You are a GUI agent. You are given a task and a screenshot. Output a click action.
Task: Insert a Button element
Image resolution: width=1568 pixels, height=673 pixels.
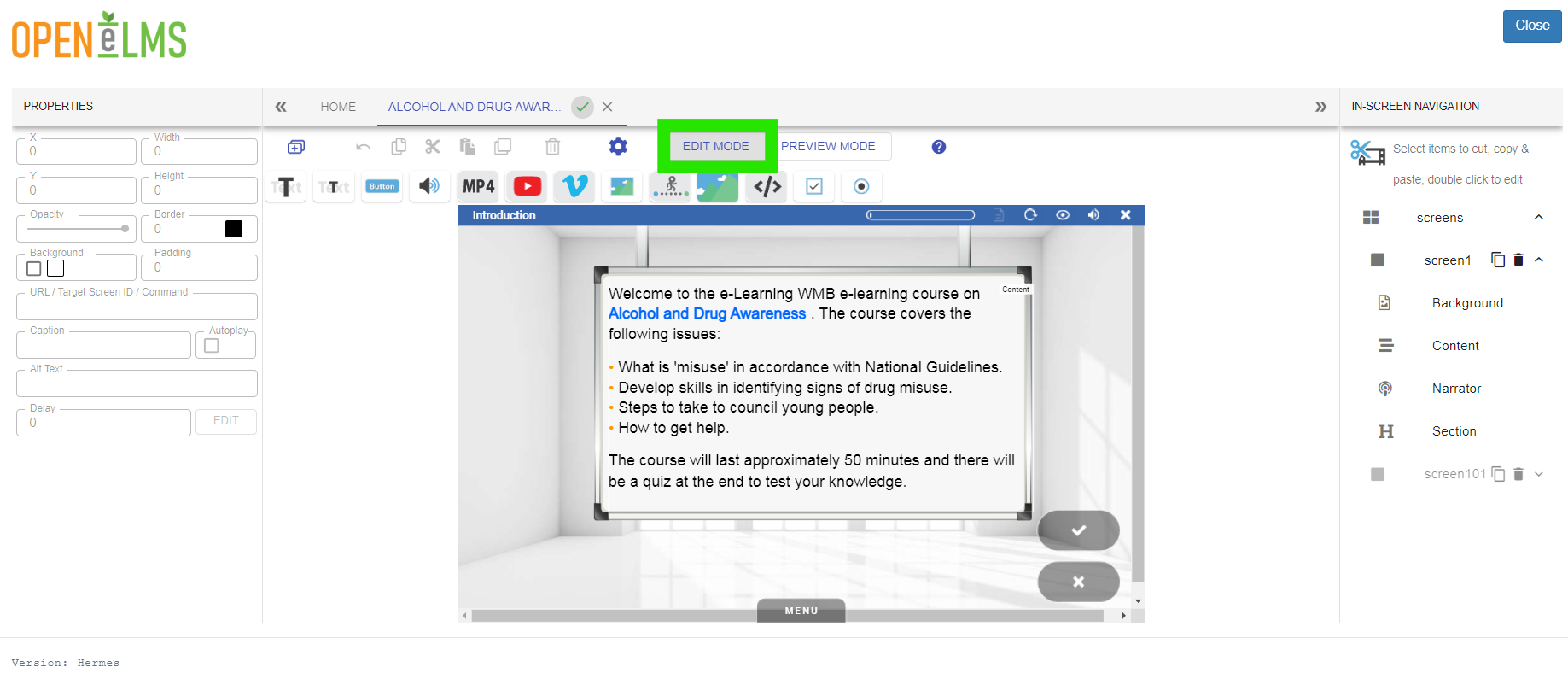(382, 186)
